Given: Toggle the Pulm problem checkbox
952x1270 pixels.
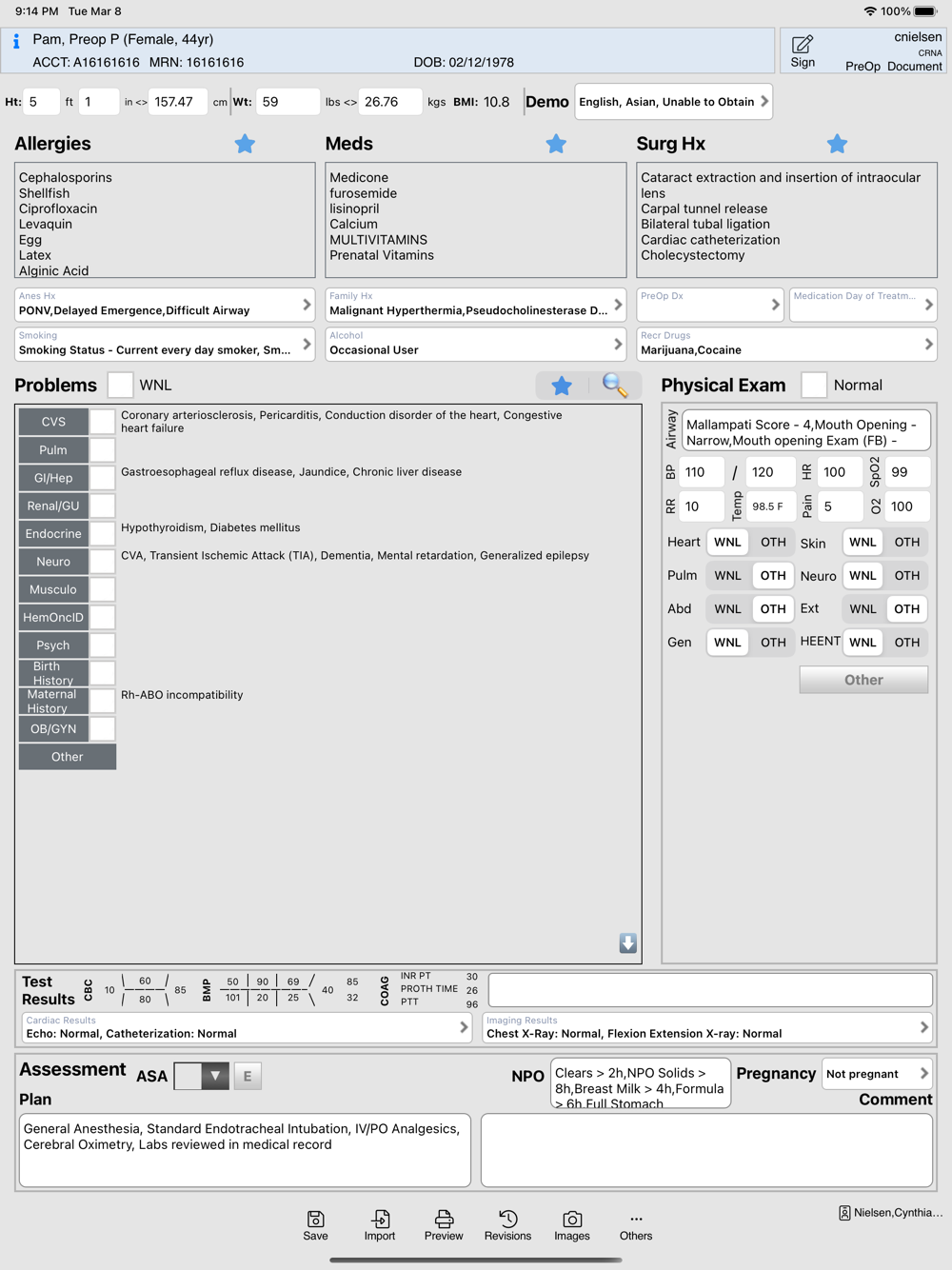Looking at the screenshot, I should pyautogui.click(x=103, y=449).
